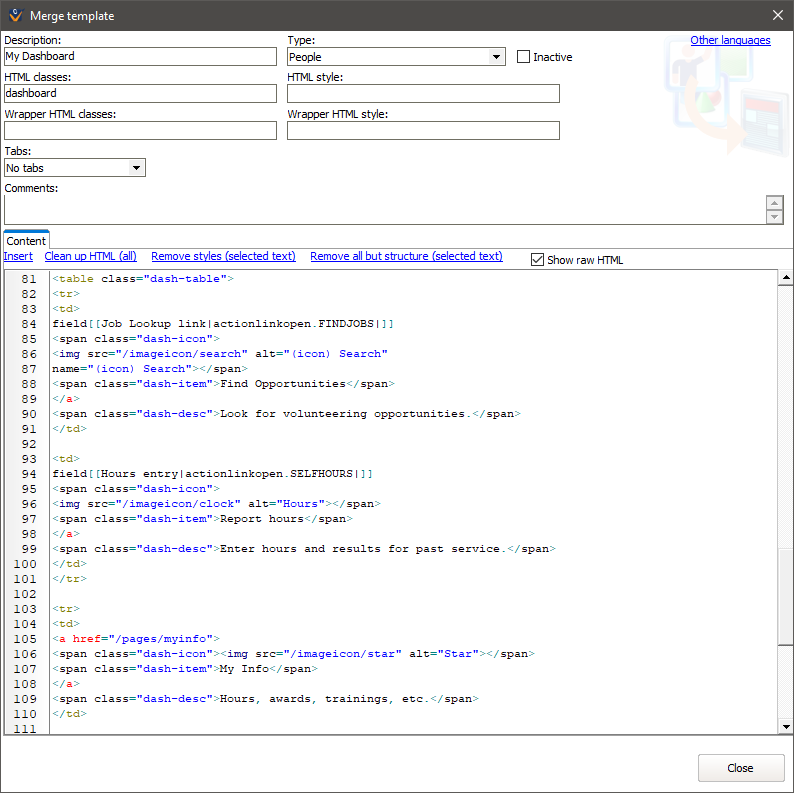Uncheck Show raw HTML option
This screenshot has height=793, width=794.
pos(537,260)
